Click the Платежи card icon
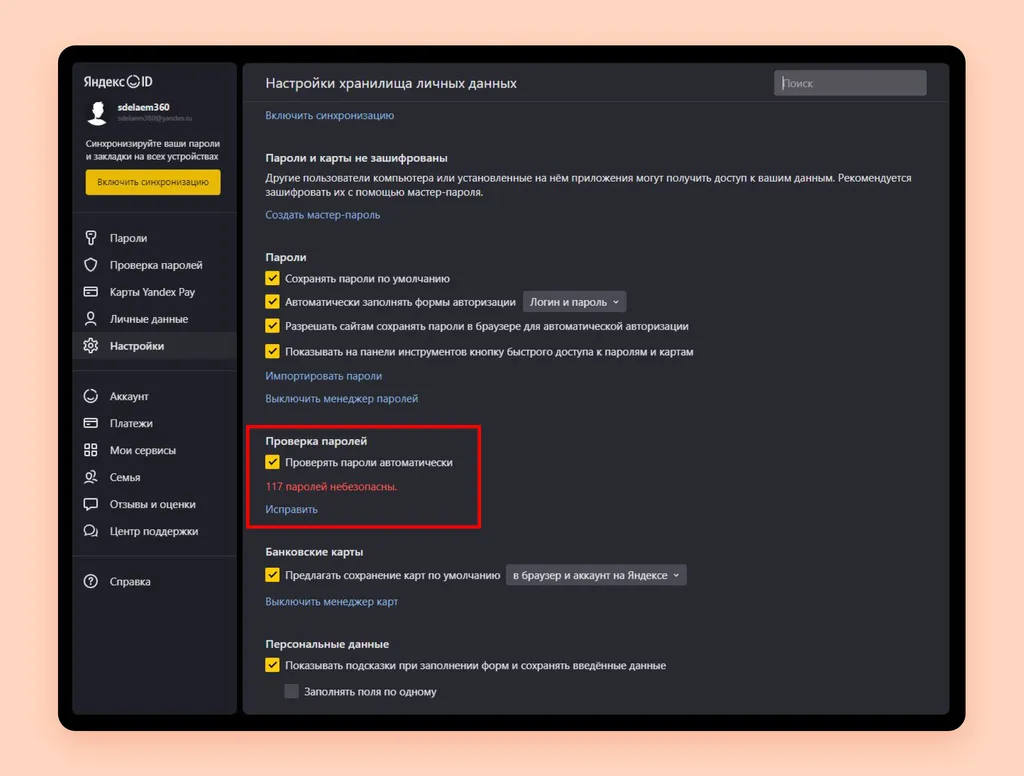This screenshot has height=776, width=1024. pyautogui.click(x=91, y=423)
